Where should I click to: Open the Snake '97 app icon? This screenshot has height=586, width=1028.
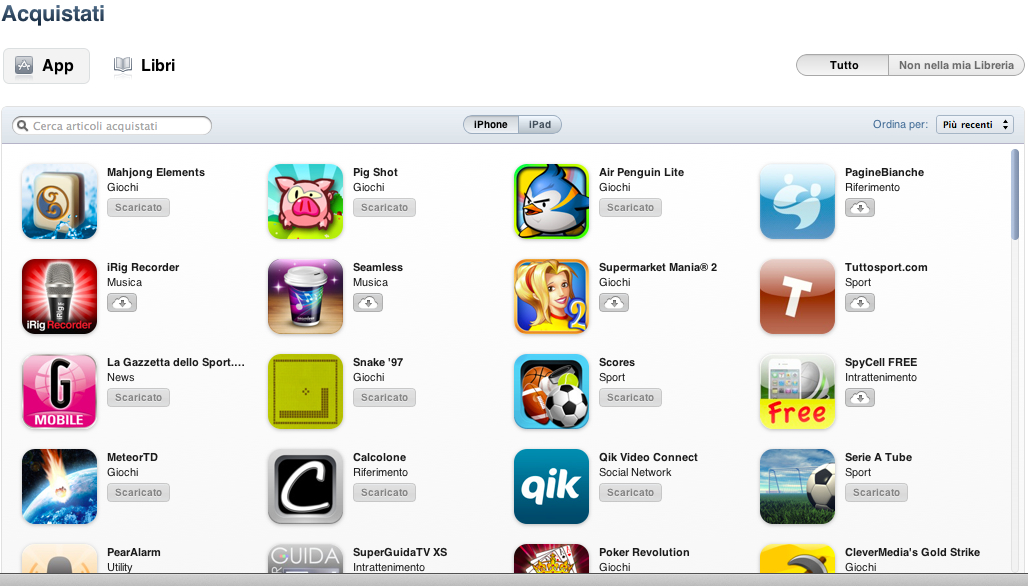pos(306,391)
